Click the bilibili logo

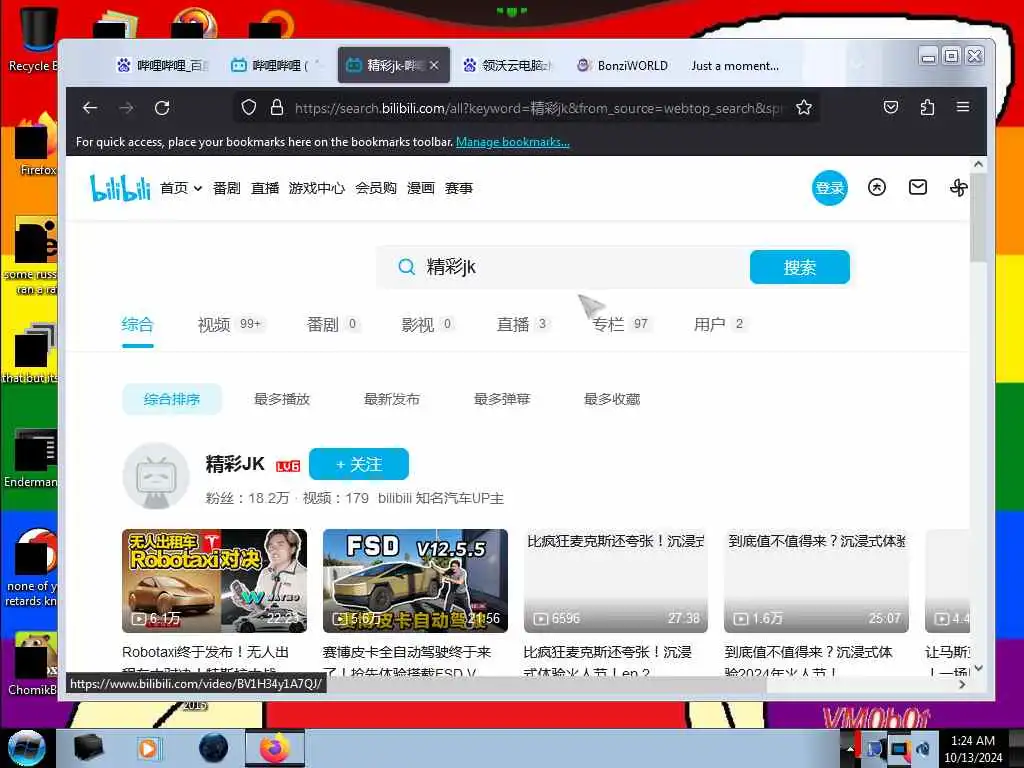pyautogui.click(x=120, y=188)
